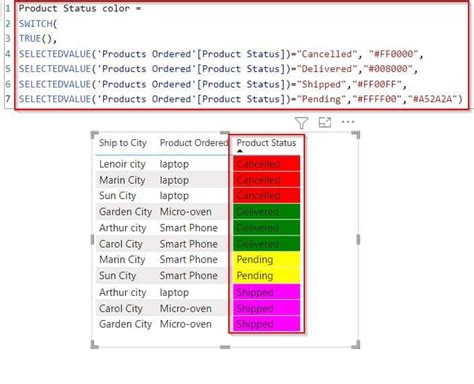Click the TRUE() line in formula
This screenshot has width=474, height=384.
[38, 39]
